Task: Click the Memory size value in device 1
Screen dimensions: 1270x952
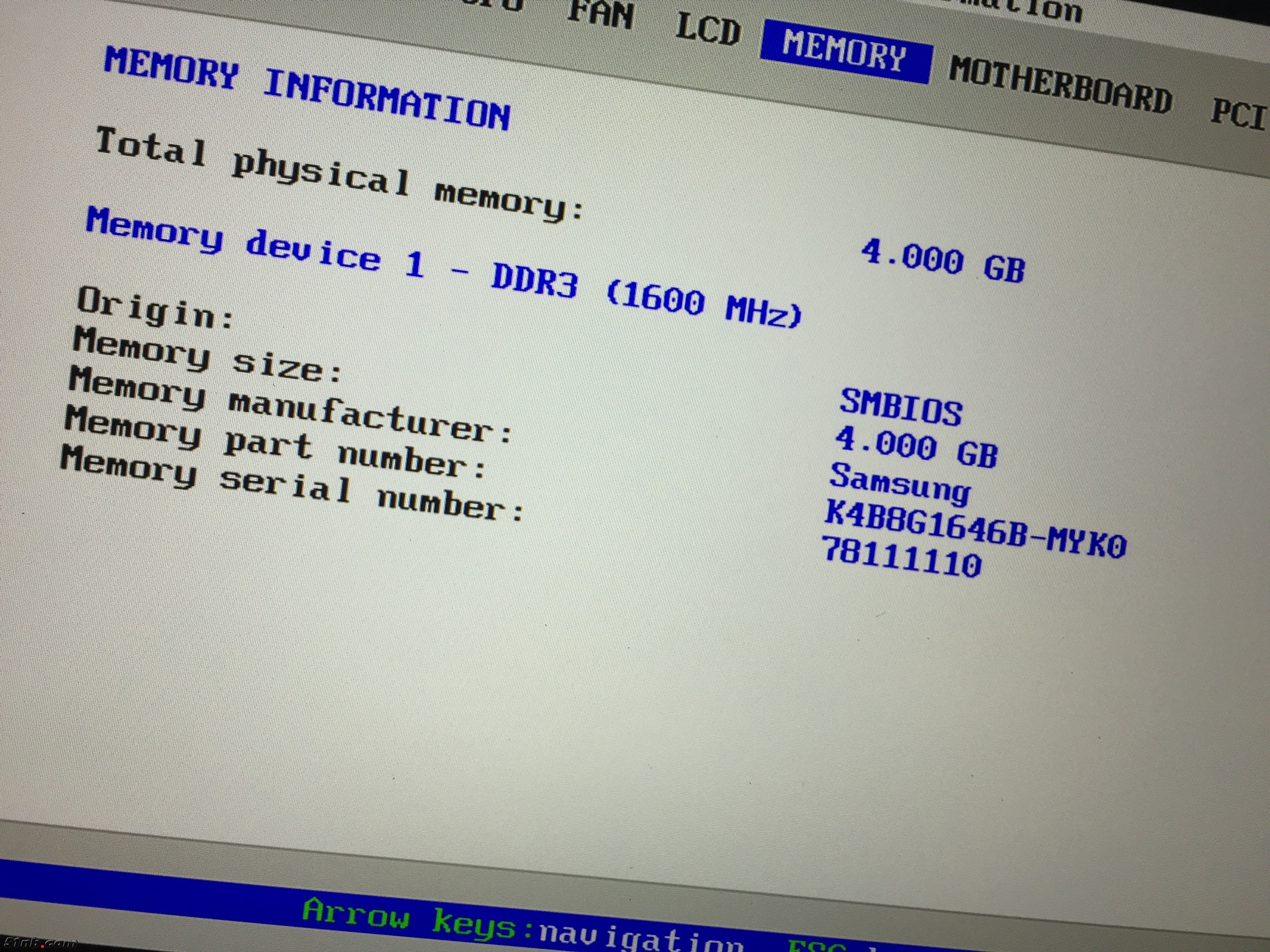Action: (916, 448)
